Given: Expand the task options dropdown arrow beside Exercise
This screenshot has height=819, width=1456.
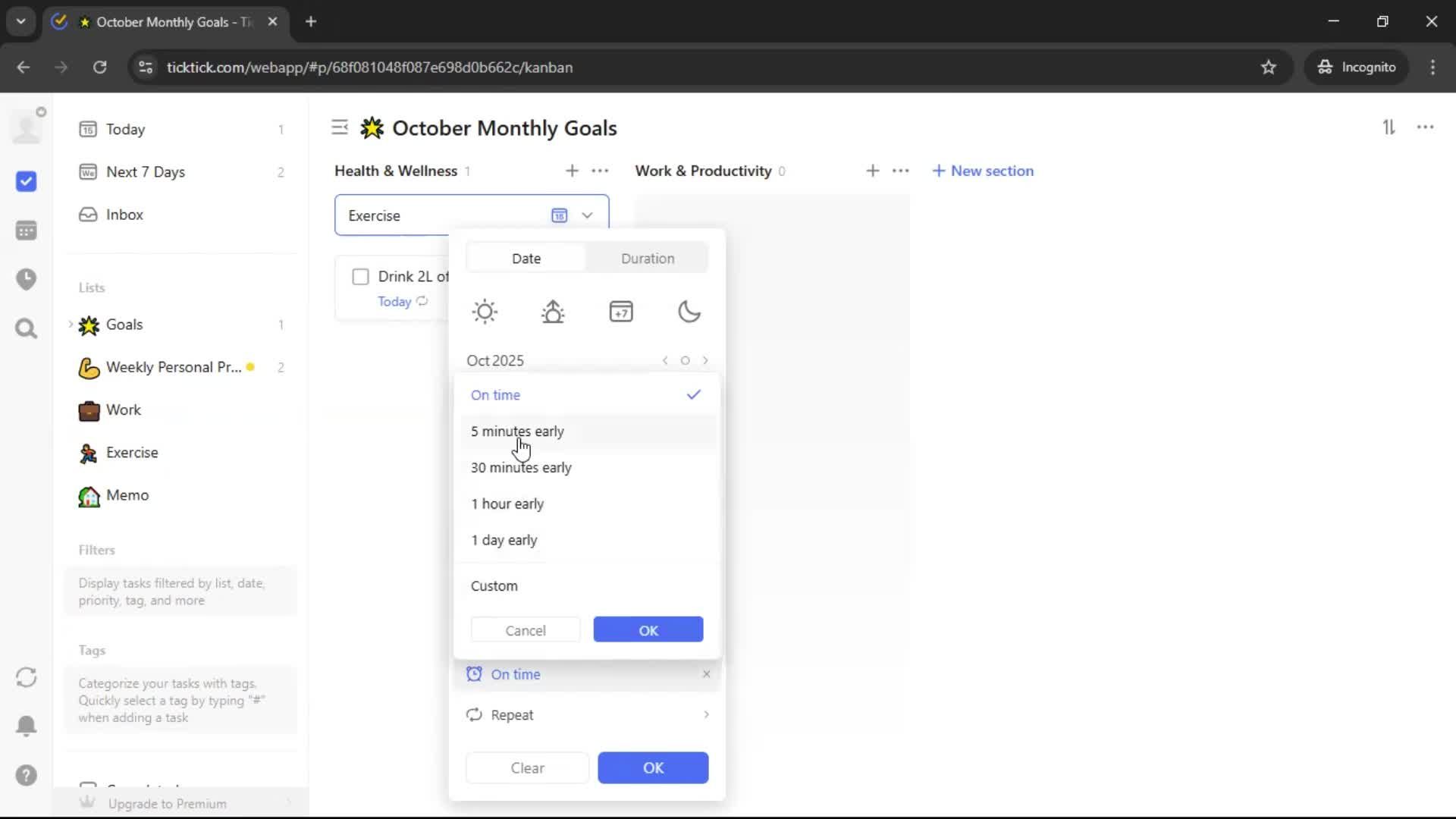Looking at the screenshot, I should [x=587, y=215].
